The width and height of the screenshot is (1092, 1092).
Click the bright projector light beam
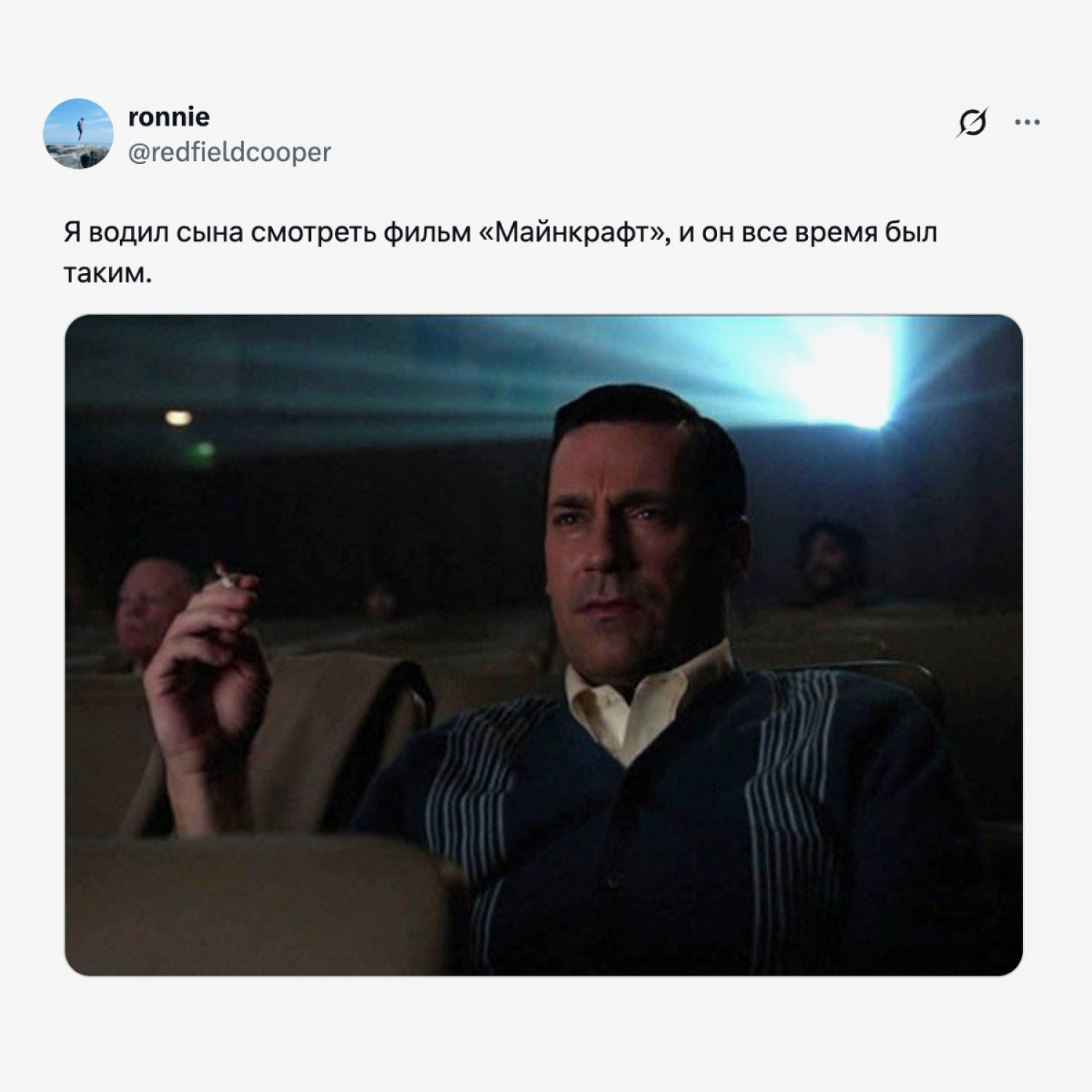pyautogui.click(x=844, y=371)
